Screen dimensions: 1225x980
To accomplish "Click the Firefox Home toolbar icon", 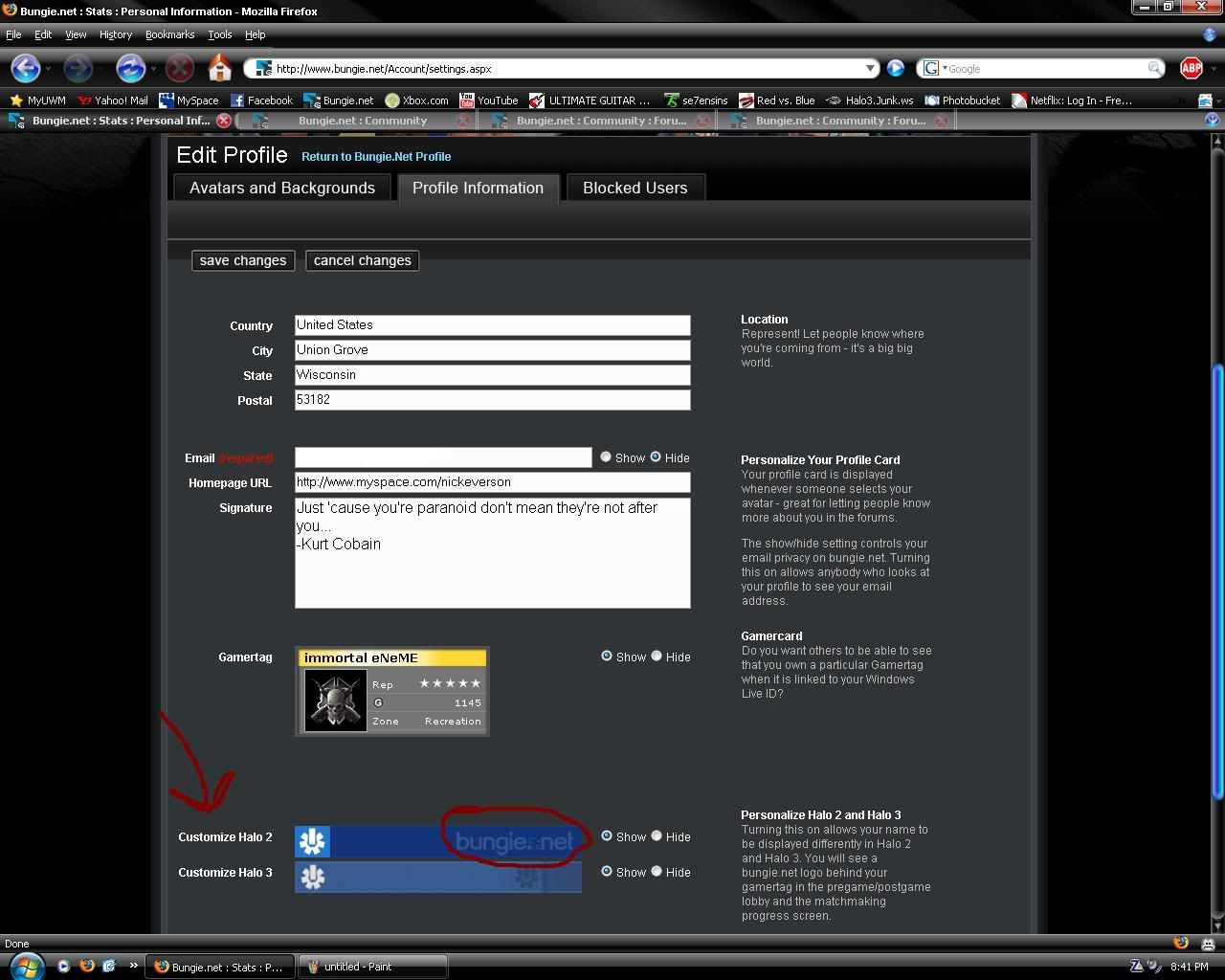I will tap(220, 68).
